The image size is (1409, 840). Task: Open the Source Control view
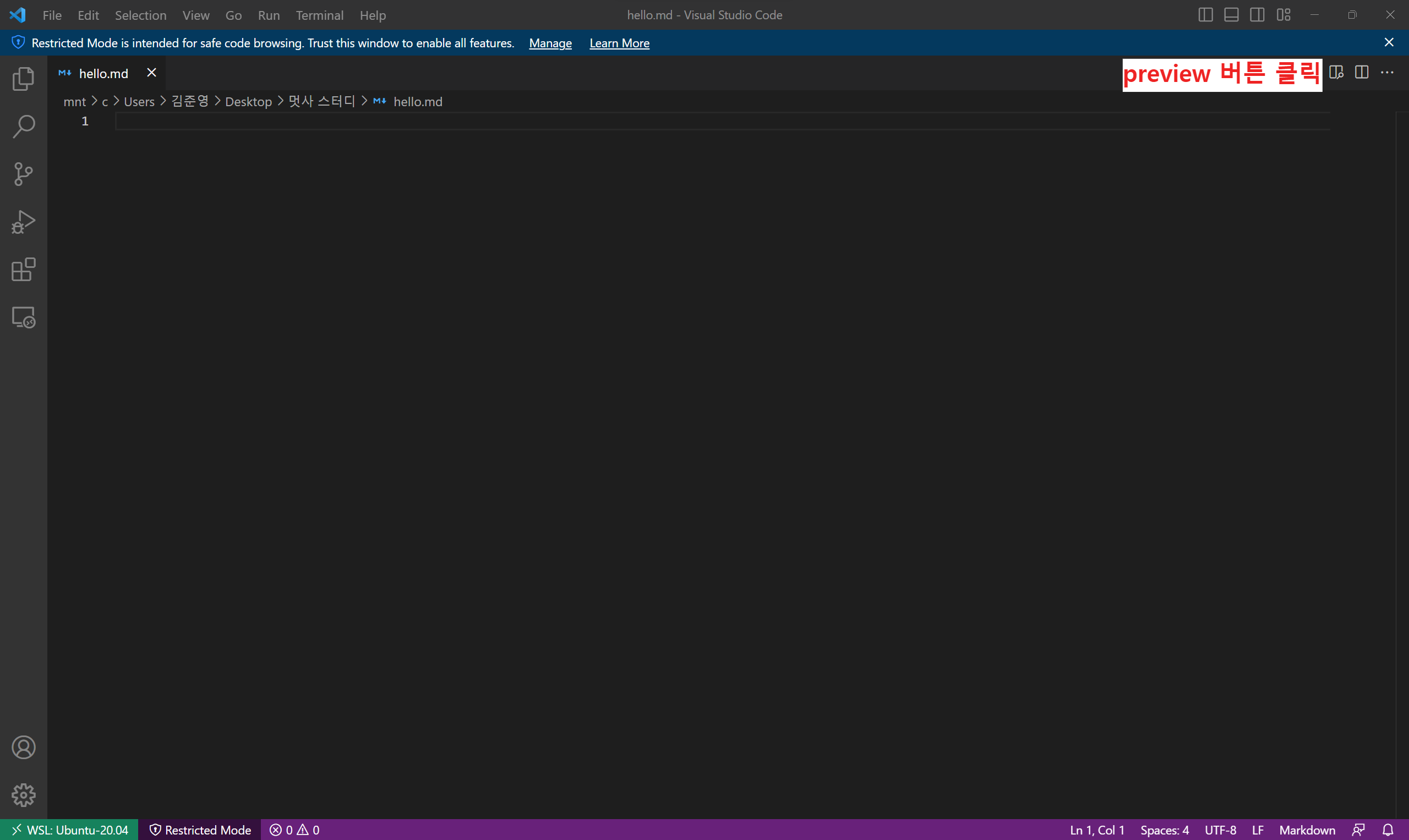click(x=23, y=174)
